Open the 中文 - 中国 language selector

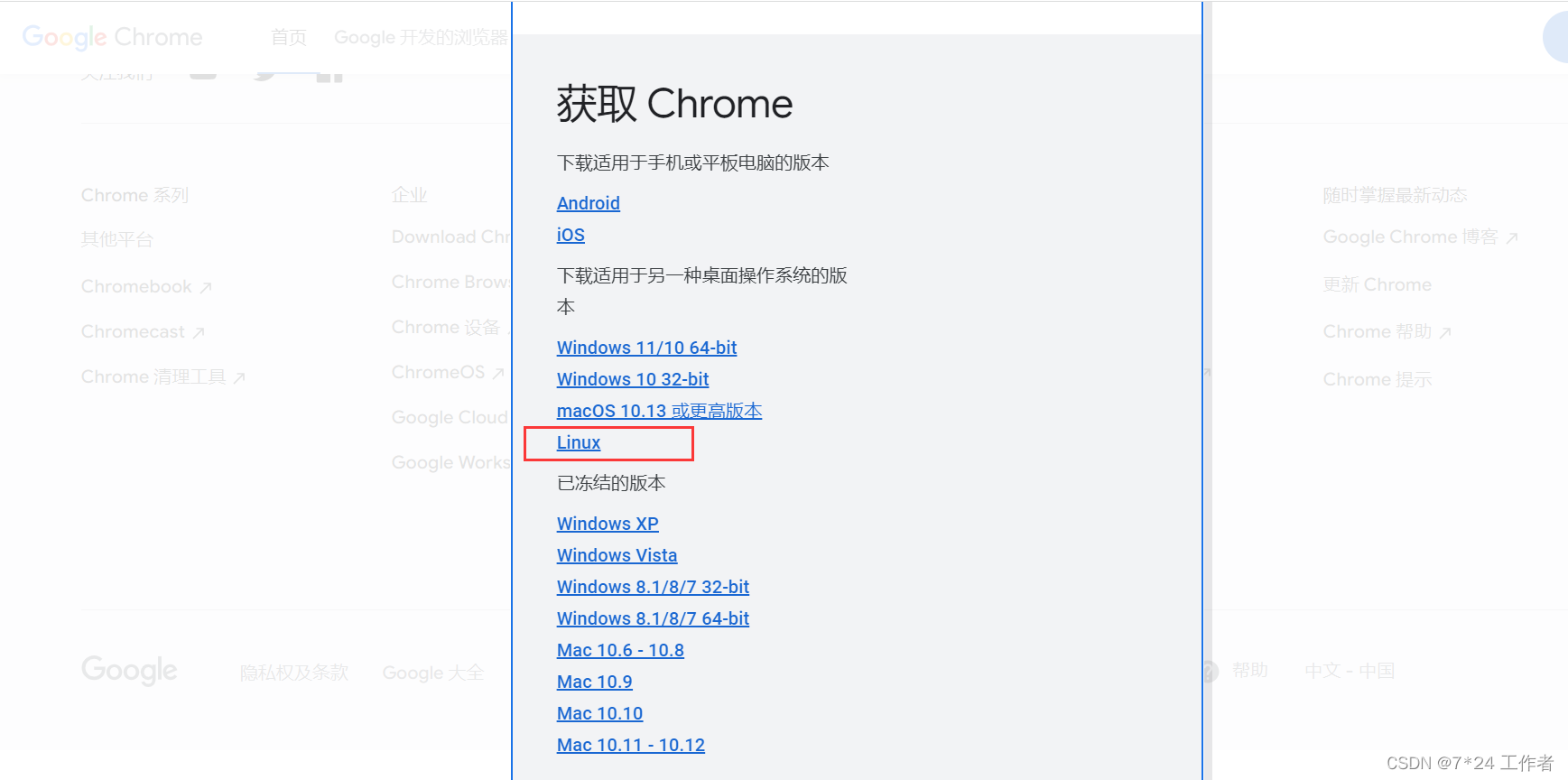coord(1350,671)
